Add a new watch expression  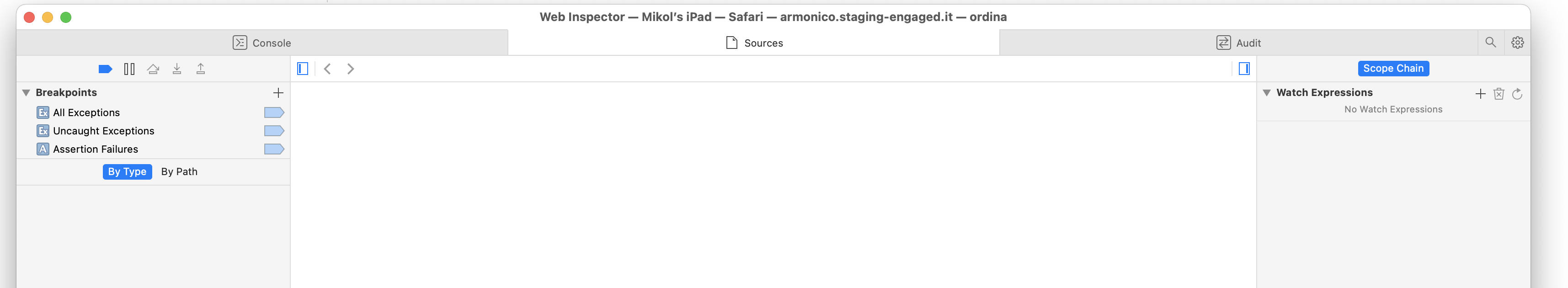coord(1480,94)
